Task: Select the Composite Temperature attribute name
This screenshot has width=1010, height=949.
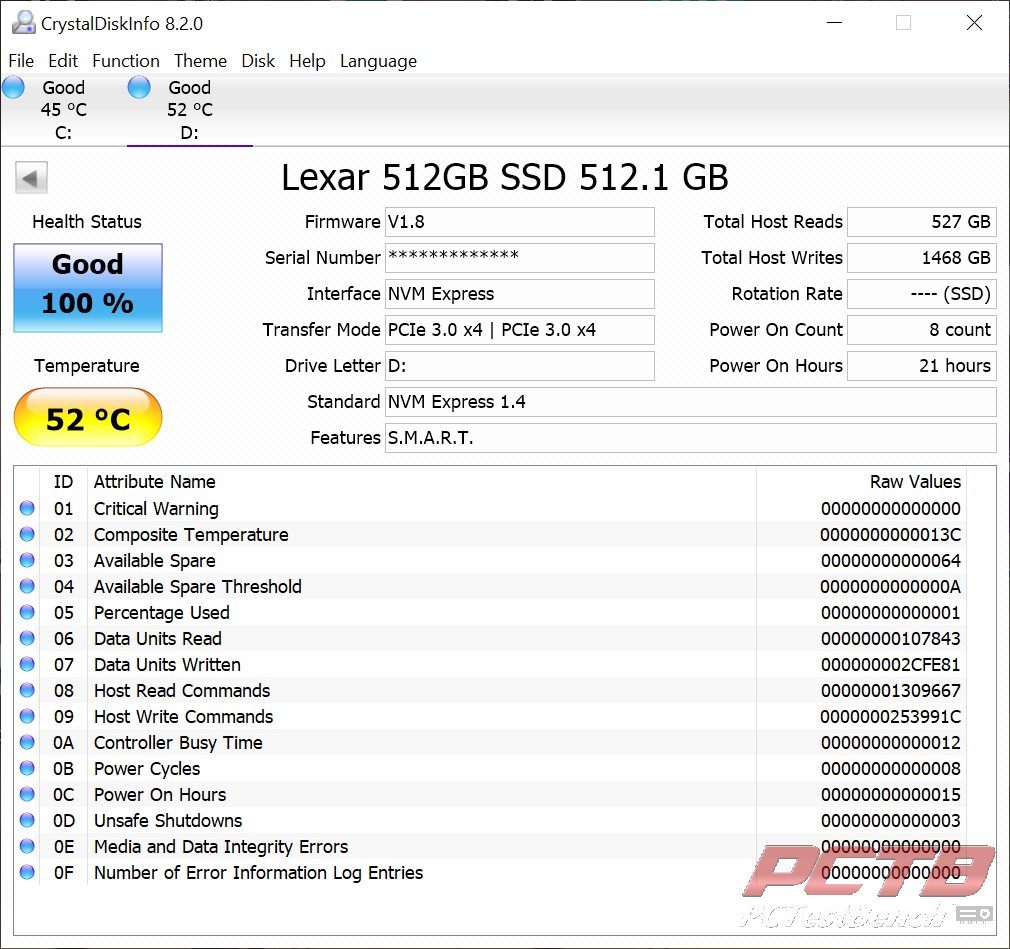Action: tap(191, 535)
